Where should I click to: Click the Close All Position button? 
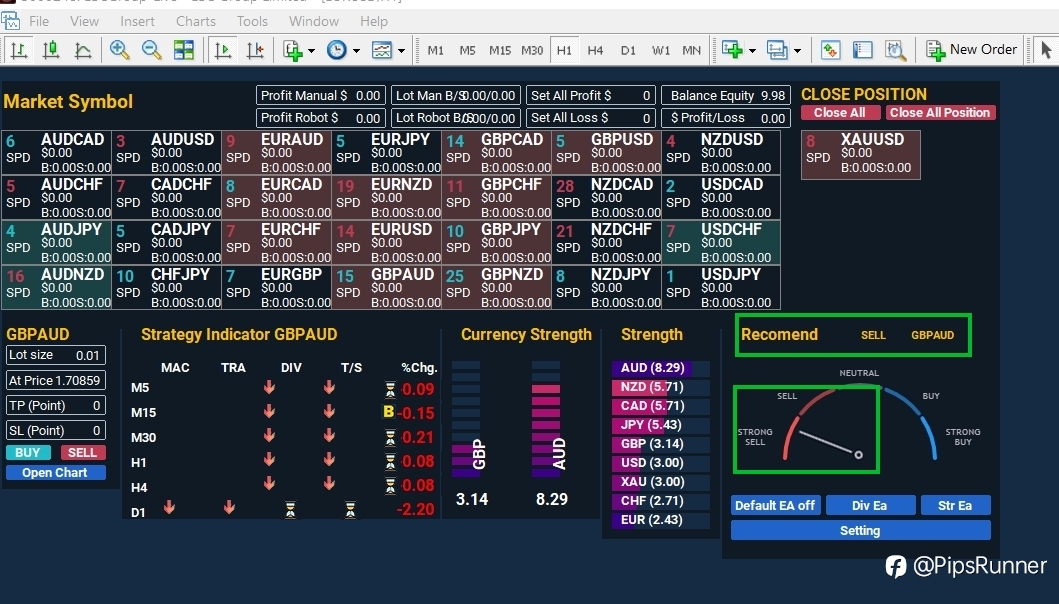(x=940, y=113)
